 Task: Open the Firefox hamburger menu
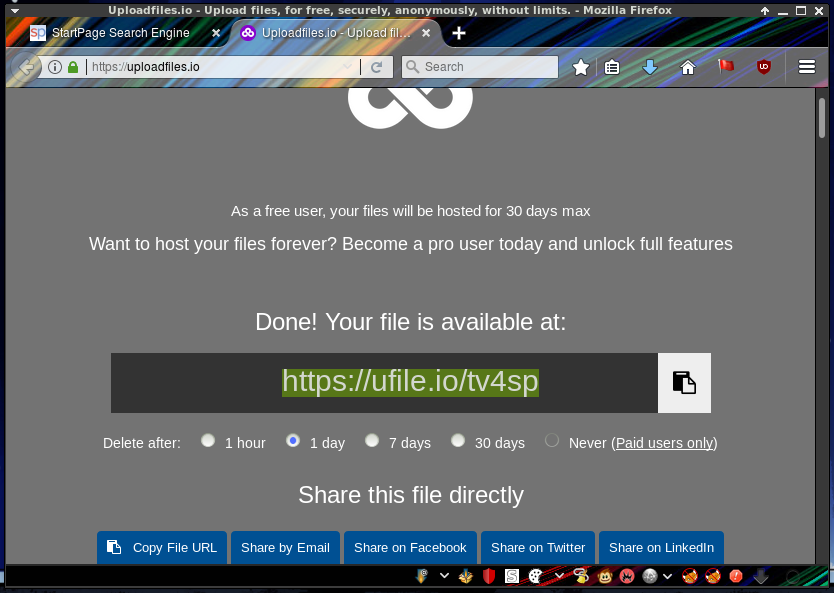pyautogui.click(x=807, y=66)
